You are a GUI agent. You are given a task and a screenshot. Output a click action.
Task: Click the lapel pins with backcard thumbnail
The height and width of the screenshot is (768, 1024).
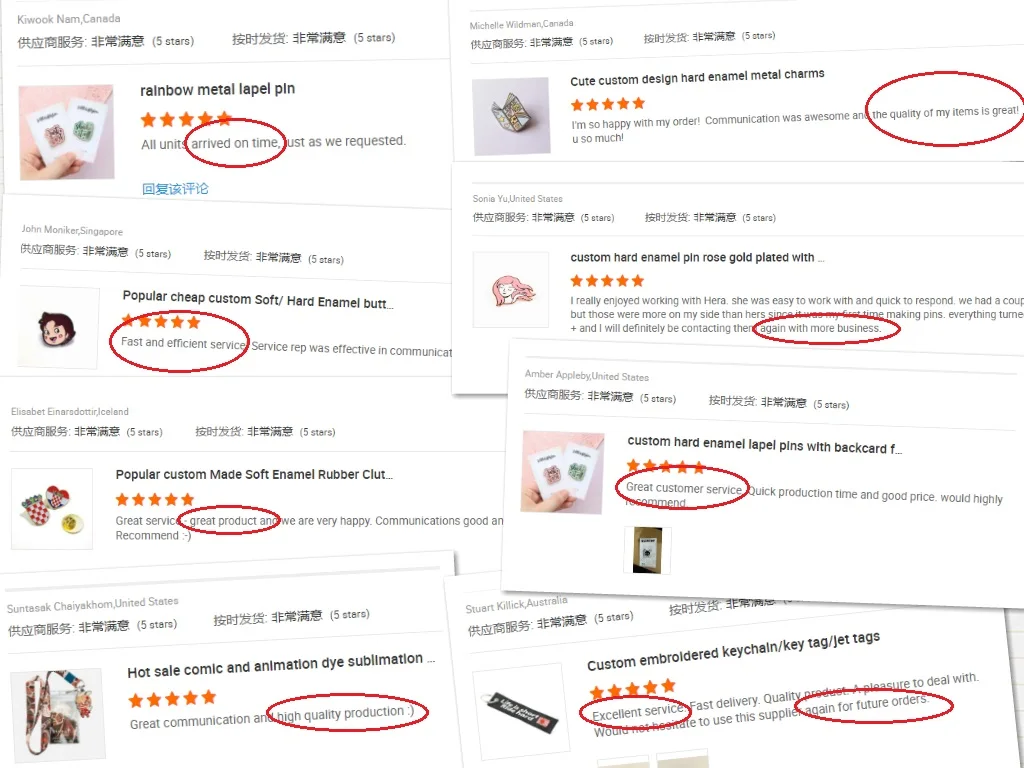(x=562, y=472)
